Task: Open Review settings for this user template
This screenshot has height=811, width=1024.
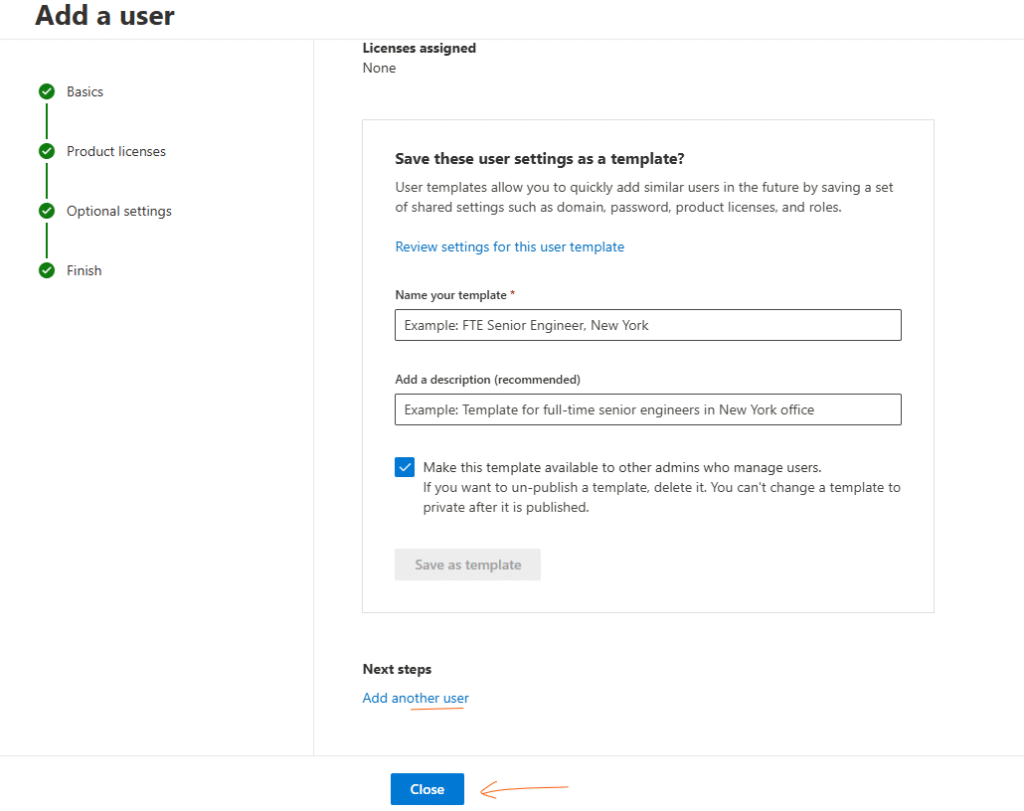Action: click(509, 247)
